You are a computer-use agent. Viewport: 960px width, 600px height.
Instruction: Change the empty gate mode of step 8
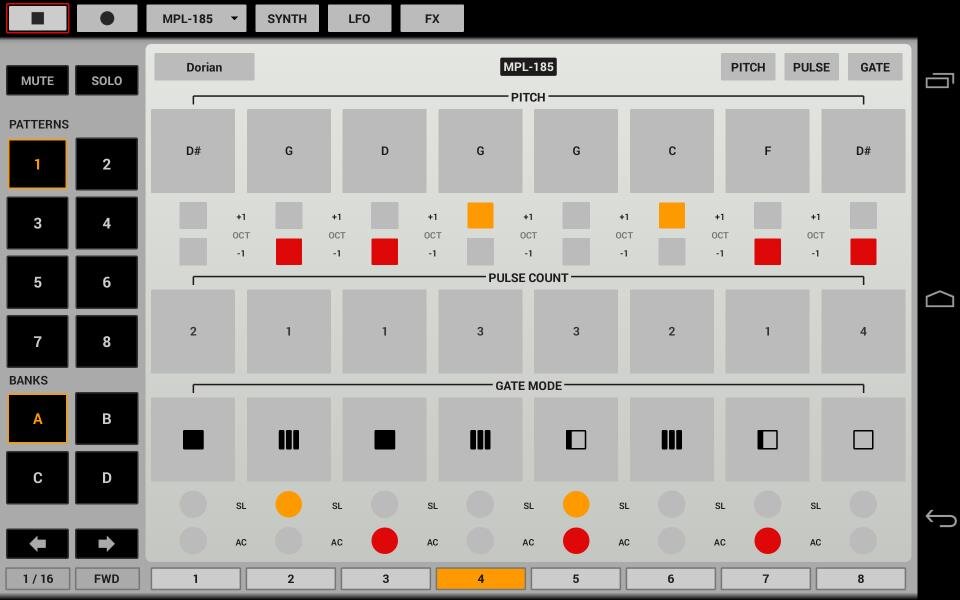point(863,439)
